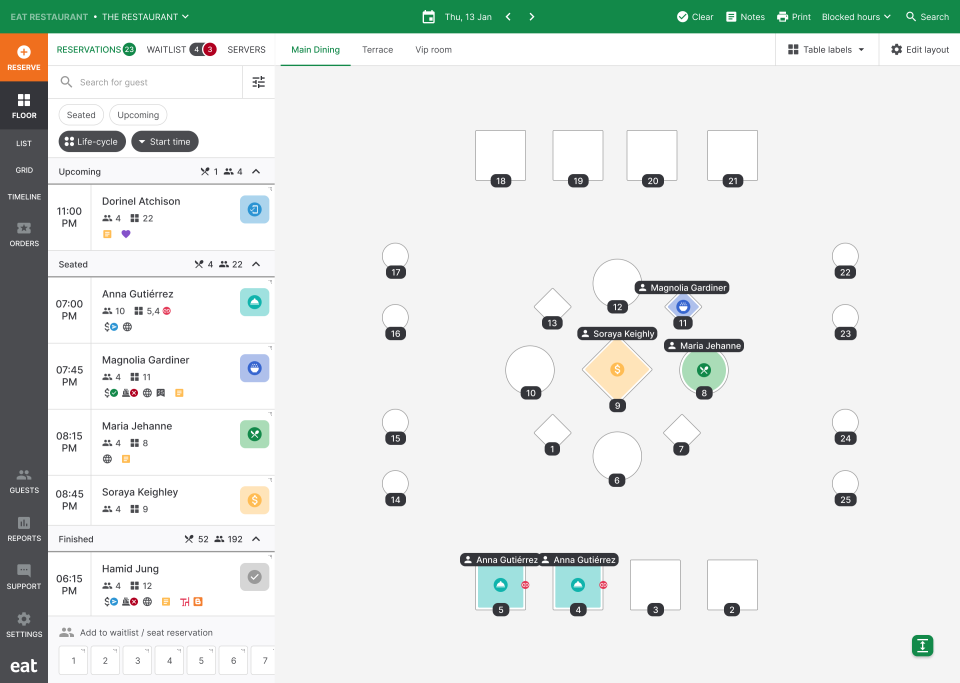Click Magnolia Gardiner's blue status icon
The width and height of the screenshot is (960, 683).
[255, 368]
